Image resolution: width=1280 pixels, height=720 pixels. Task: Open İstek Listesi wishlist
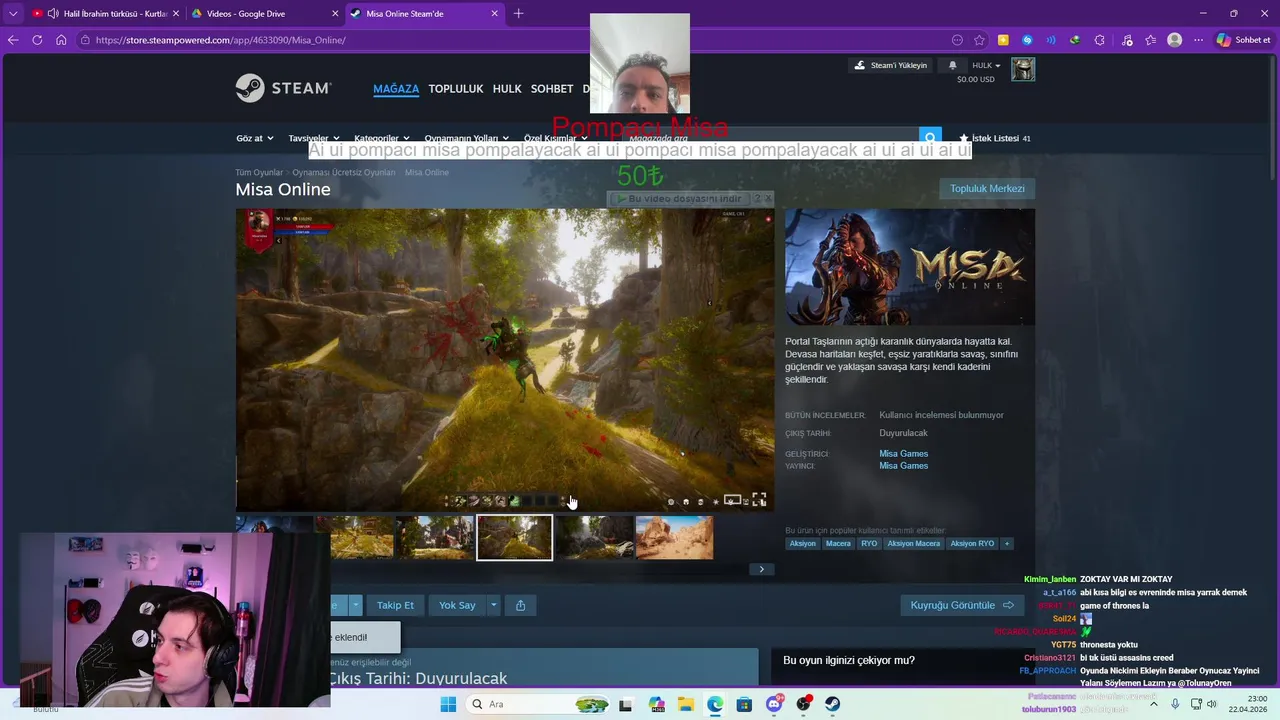point(994,138)
